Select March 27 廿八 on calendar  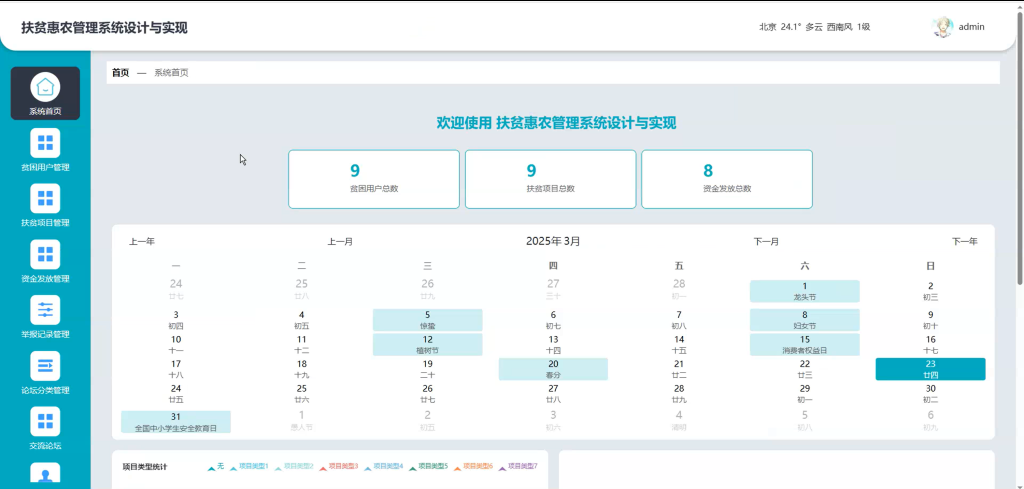553,394
